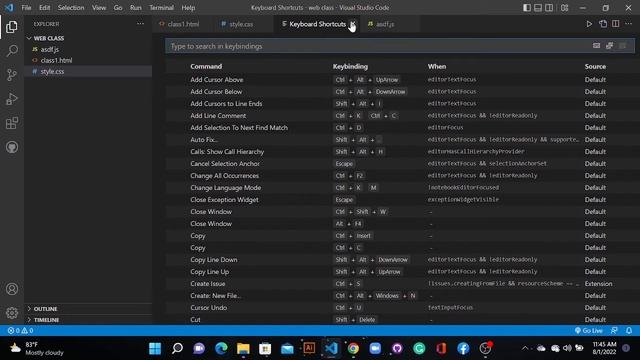Click the errors and warnings status indicator
This screenshot has height=360, width=640.
[x=20, y=331]
